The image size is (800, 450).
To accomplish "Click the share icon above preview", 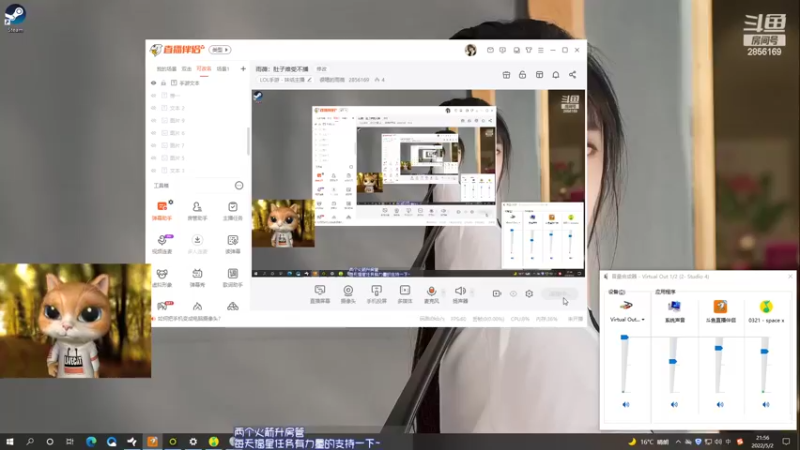I will pyautogui.click(x=572, y=75).
